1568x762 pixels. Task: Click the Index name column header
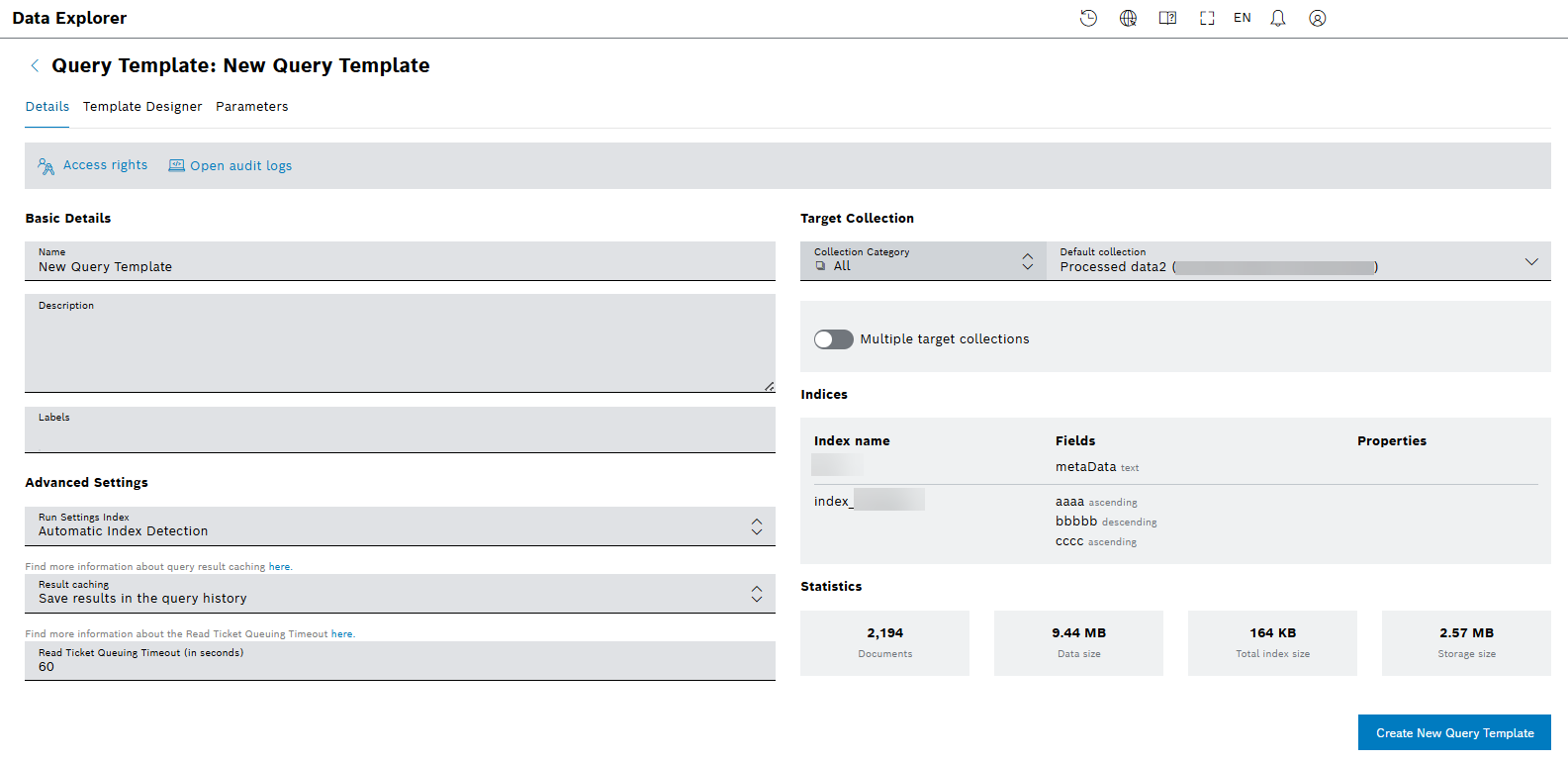click(852, 441)
